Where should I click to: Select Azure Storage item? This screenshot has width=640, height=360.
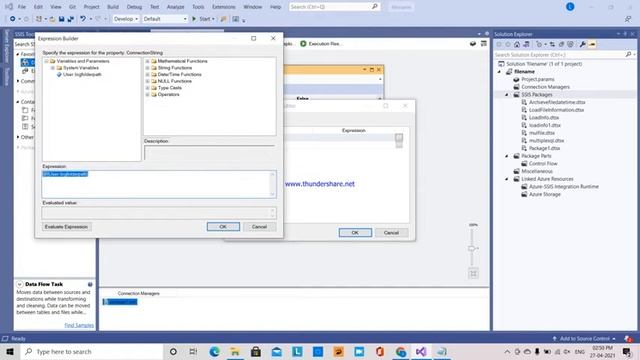pos(544,194)
